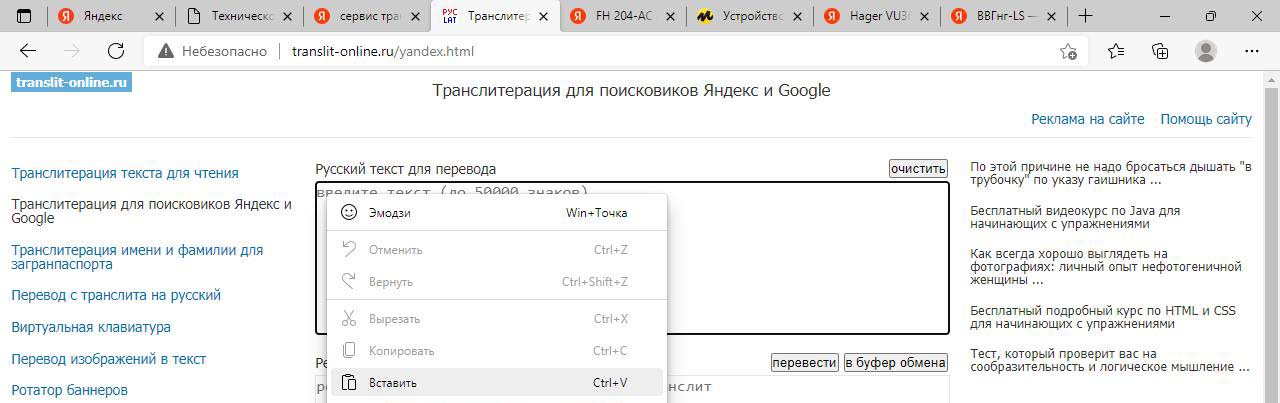This screenshot has height=403, width=1280.
Task: Add page to favorites star icon
Action: click(1068, 52)
